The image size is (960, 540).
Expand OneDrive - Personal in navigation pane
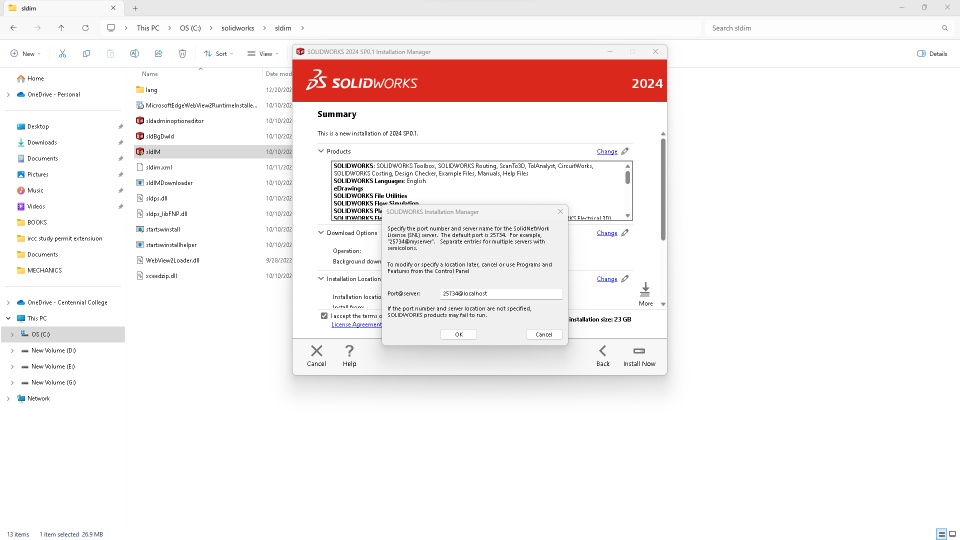click(8, 95)
